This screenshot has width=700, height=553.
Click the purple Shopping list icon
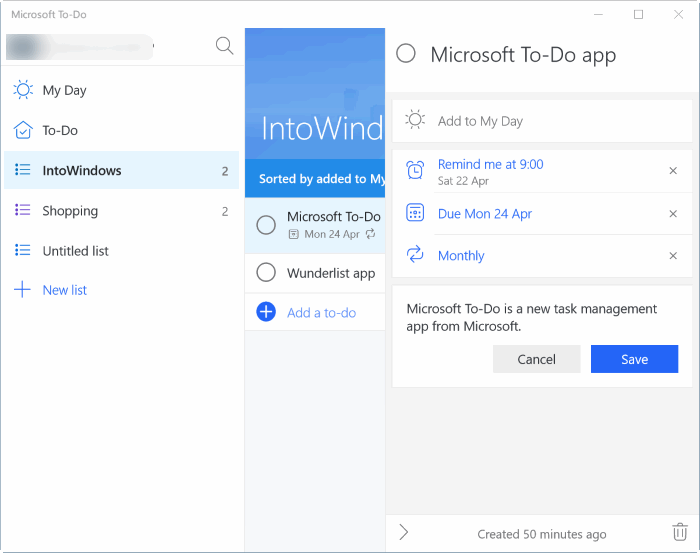(x=23, y=210)
